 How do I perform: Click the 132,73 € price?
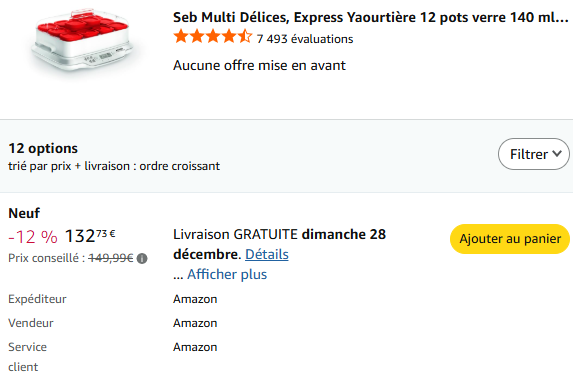pyautogui.click(x=90, y=236)
